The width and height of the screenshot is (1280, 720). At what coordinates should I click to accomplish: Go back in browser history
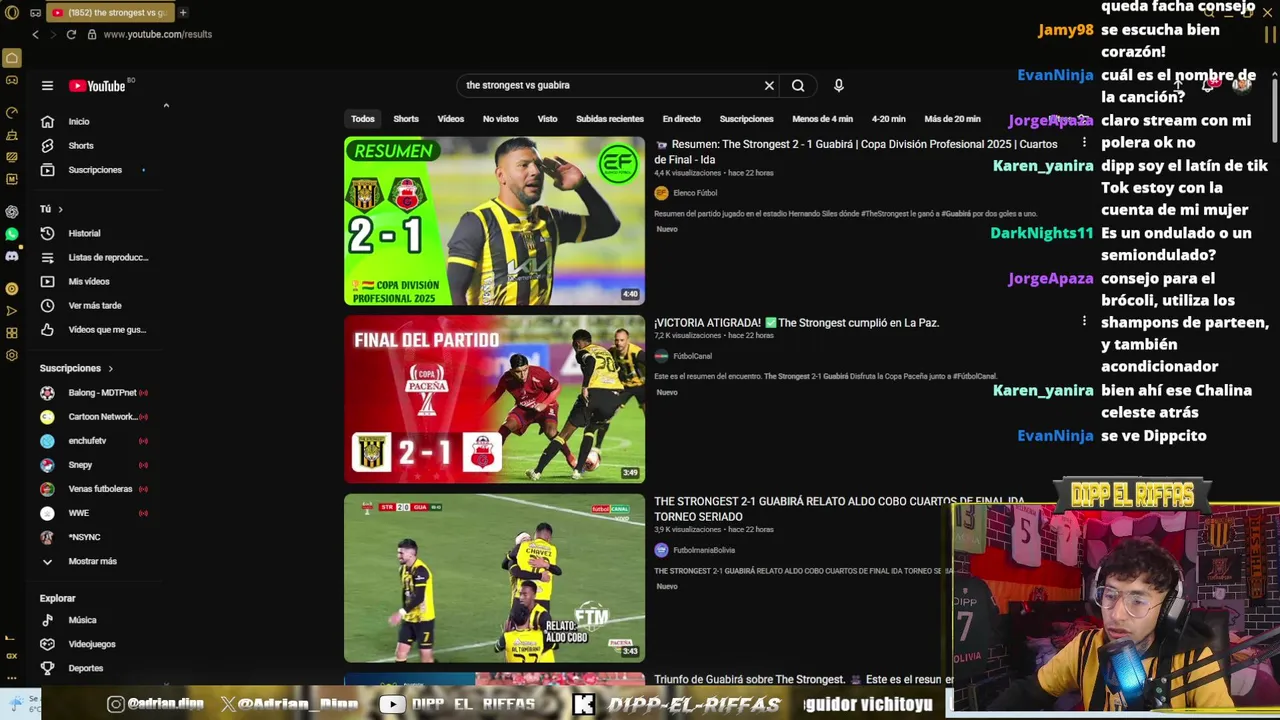click(35, 34)
